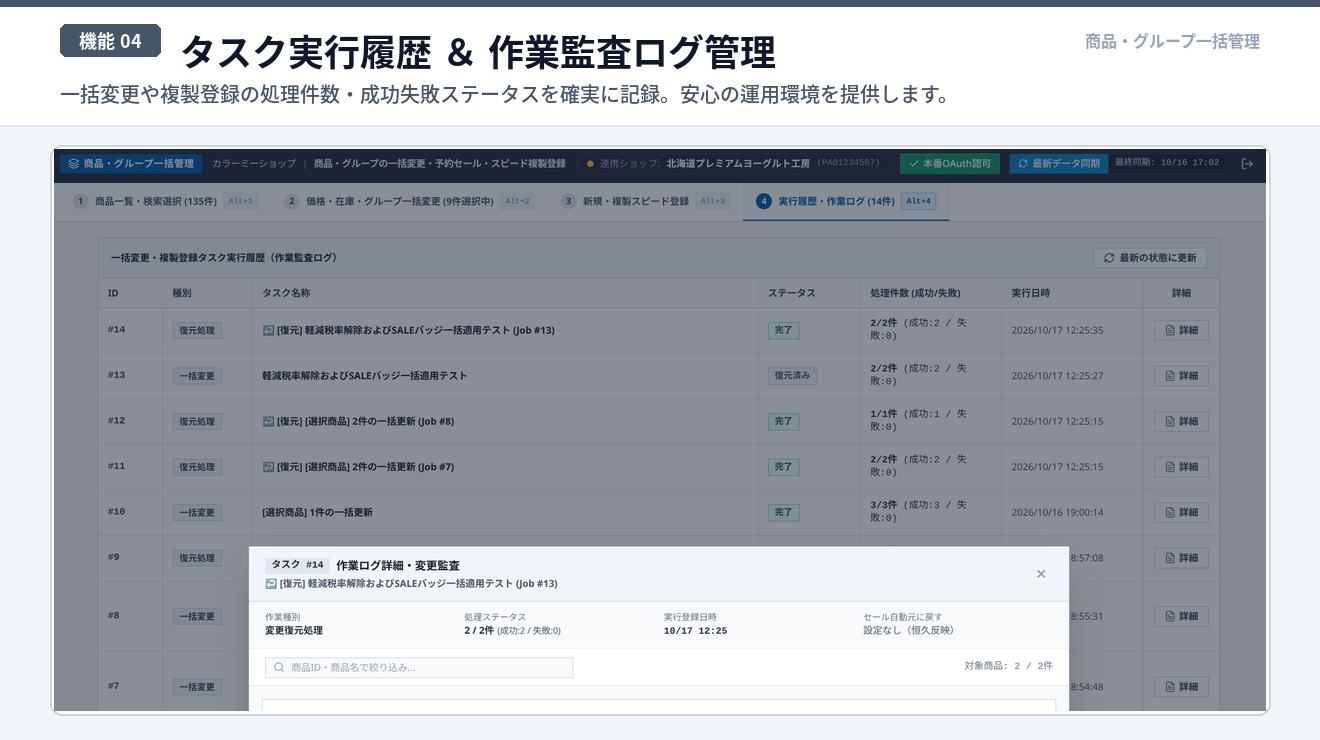Click the 完了 status badge in row #10
Viewport: 1320px width, 740px height.
[783, 512]
